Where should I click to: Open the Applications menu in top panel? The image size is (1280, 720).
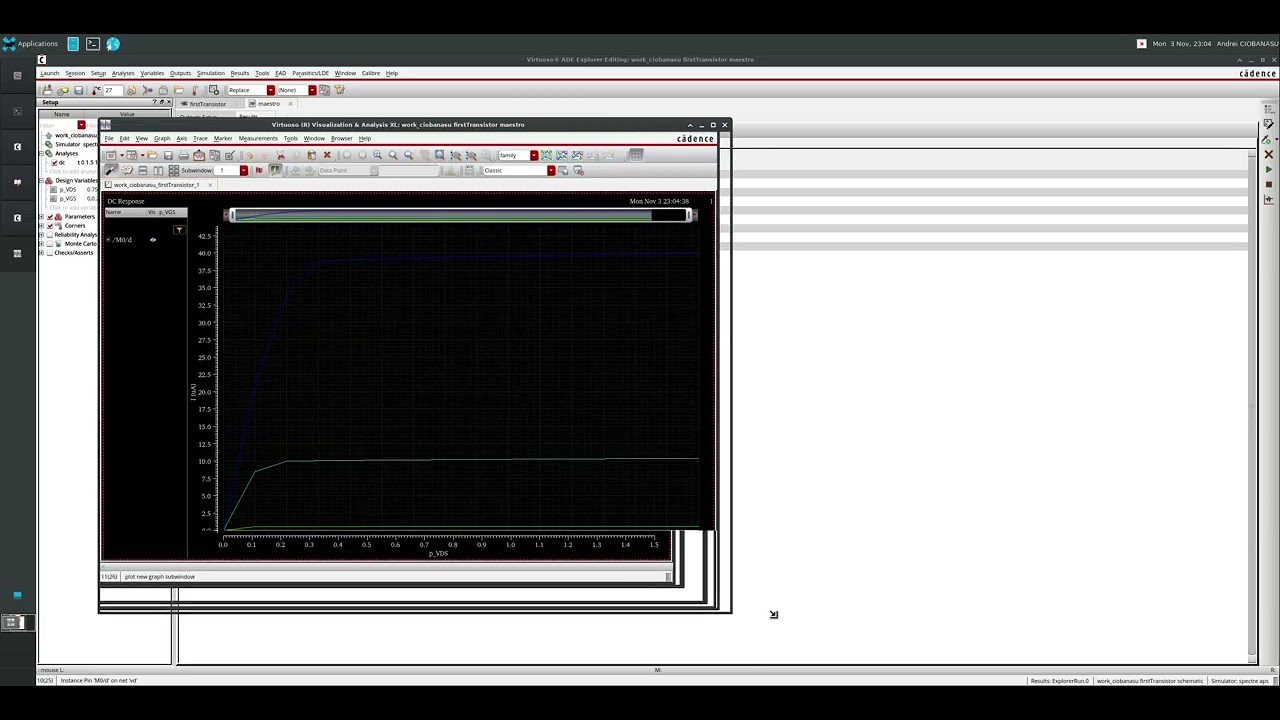tap(30, 44)
